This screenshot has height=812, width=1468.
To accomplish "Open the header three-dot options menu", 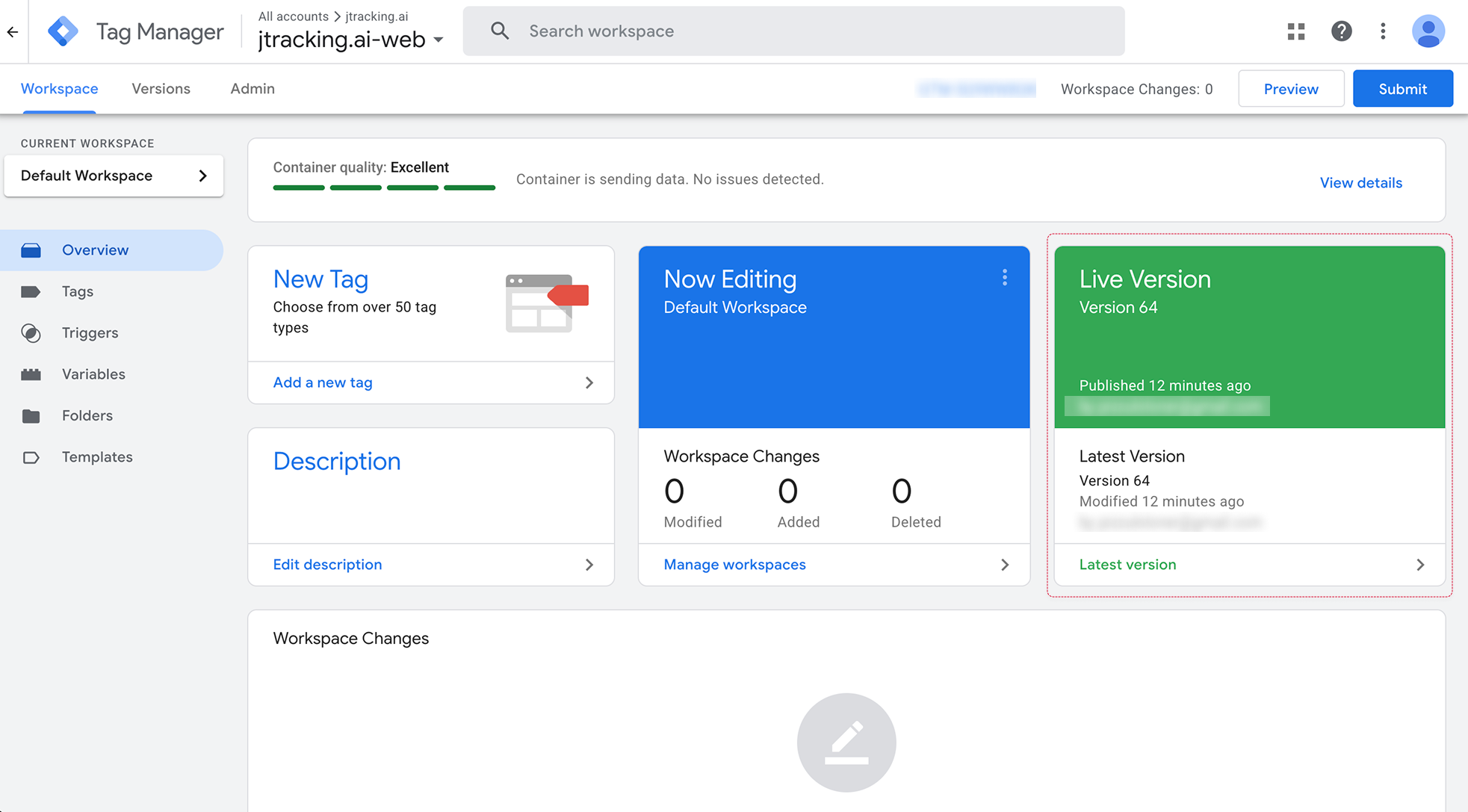I will coord(1383,31).
